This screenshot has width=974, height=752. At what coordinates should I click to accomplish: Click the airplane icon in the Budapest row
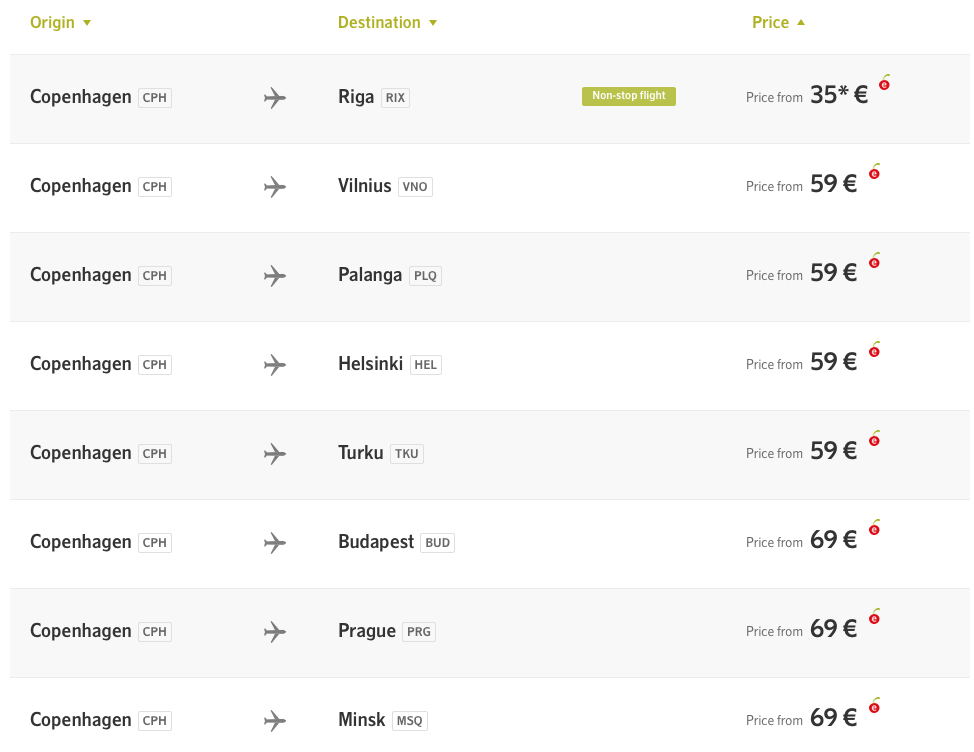pos(275,543)
